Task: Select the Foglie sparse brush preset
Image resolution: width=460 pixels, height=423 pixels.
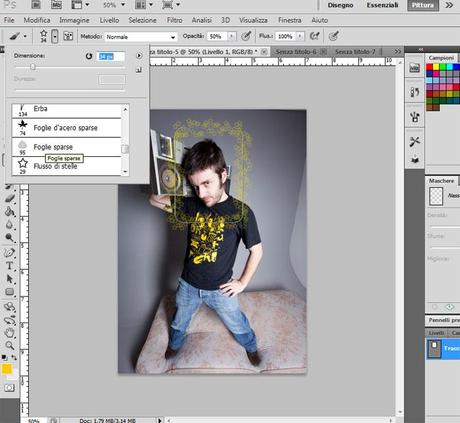Action: pyautogui.click(x=67, y=147)
